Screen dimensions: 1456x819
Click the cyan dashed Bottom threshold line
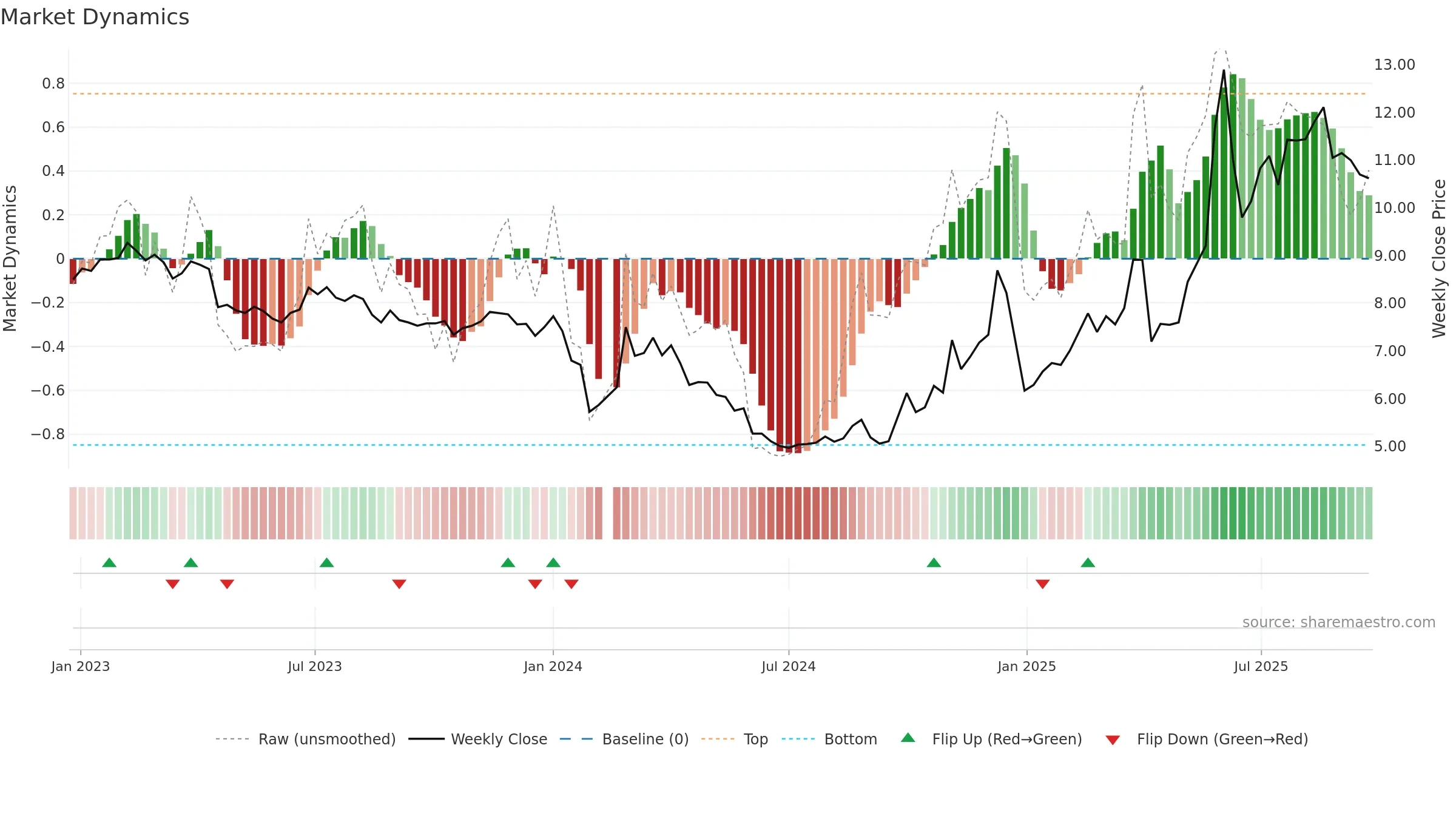pyautogui.click(x=721, y=445)
